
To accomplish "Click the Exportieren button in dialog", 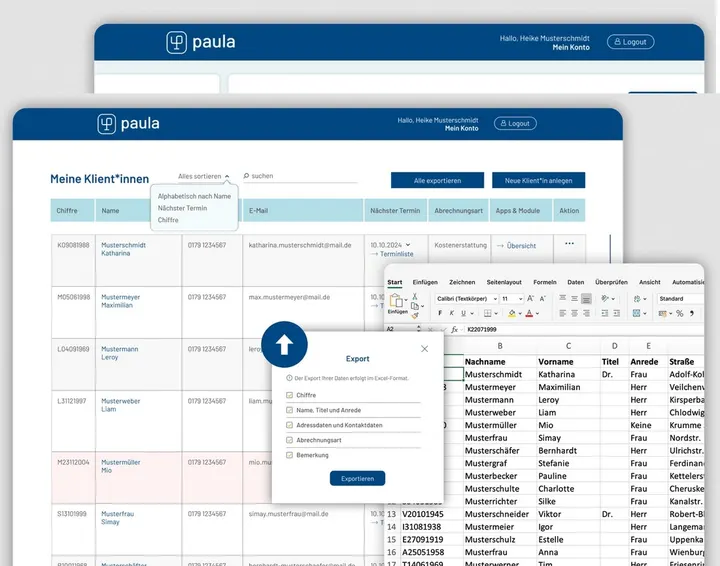I will 357,478.
